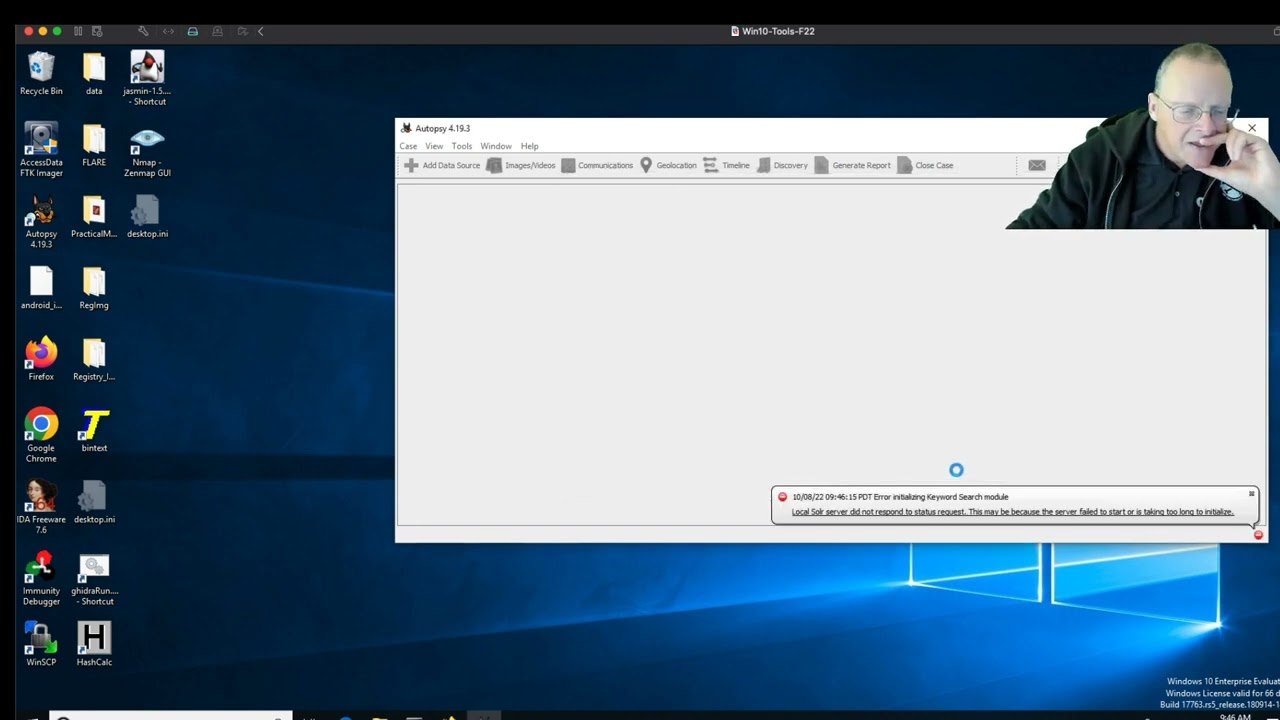Open the Help menu
This screenshot has height=720, width=1280.
point(530,146)
